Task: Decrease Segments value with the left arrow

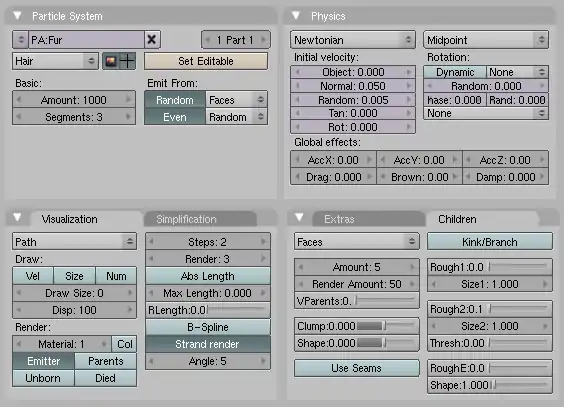Action: pos(19,116)
